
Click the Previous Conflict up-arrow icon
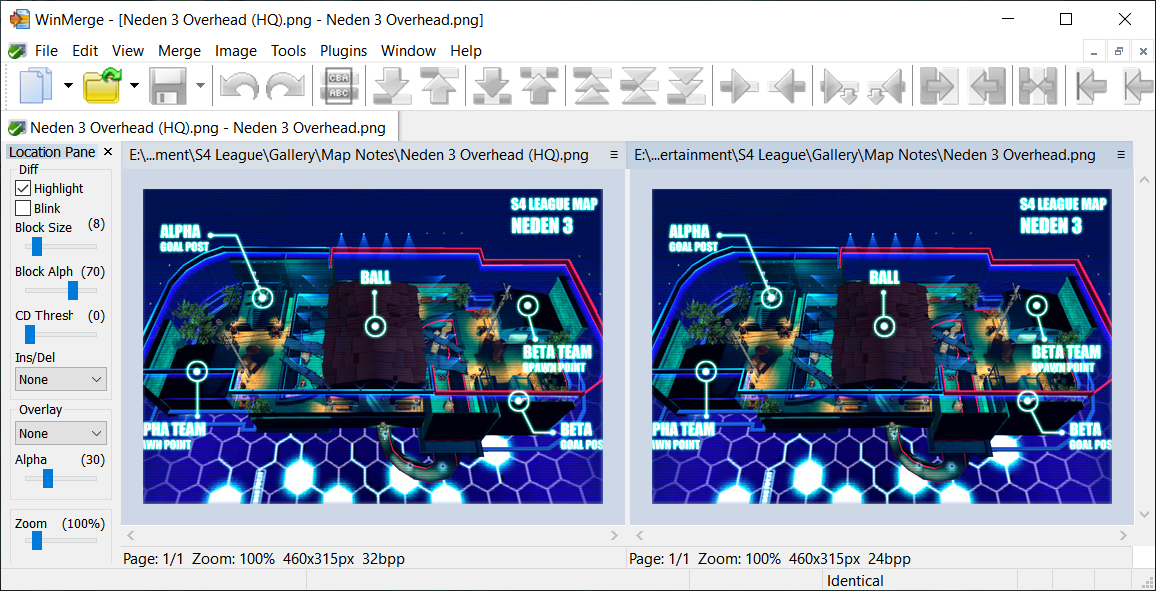(538, 86)
